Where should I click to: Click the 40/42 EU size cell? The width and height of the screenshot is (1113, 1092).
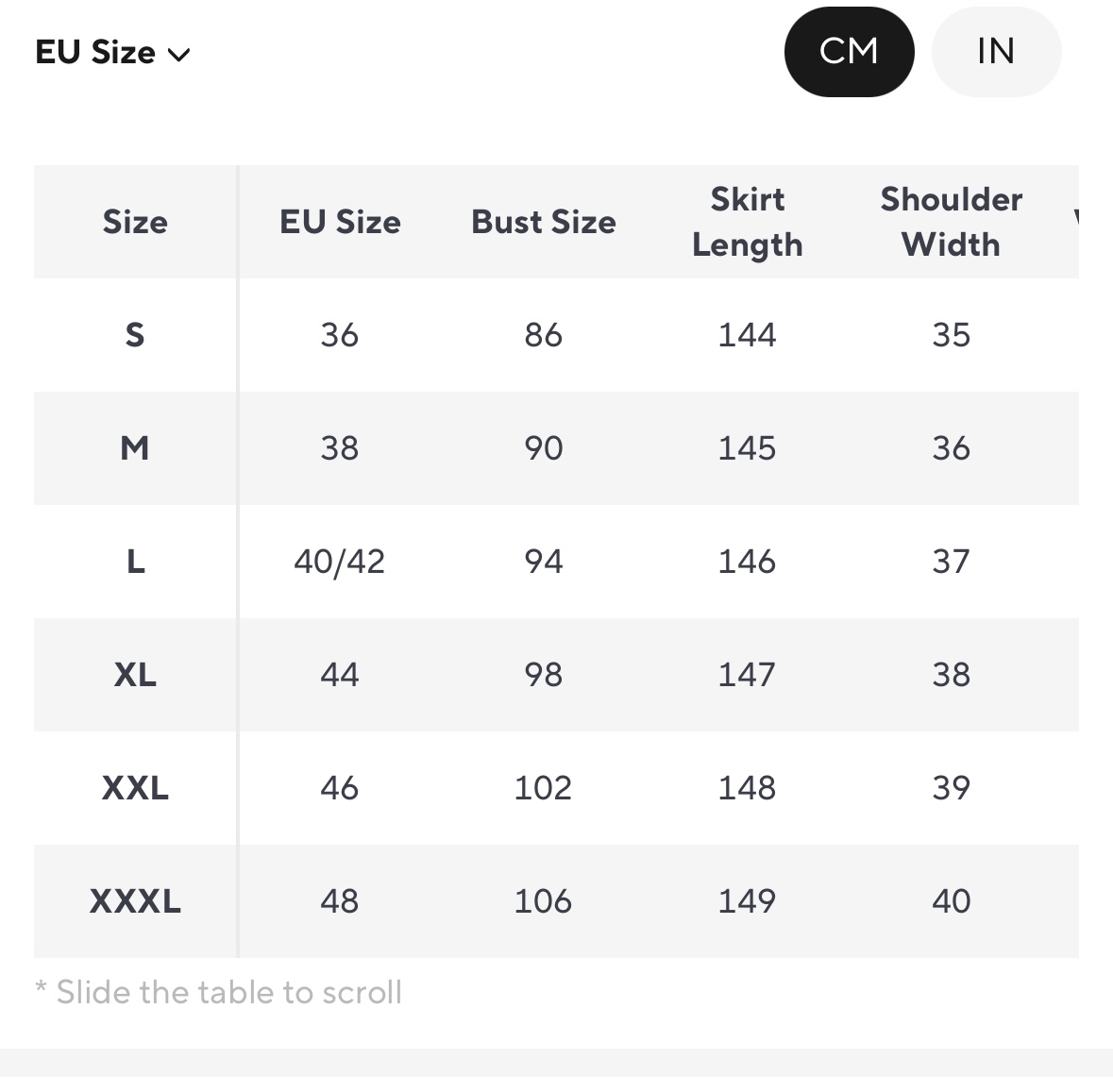340,562
